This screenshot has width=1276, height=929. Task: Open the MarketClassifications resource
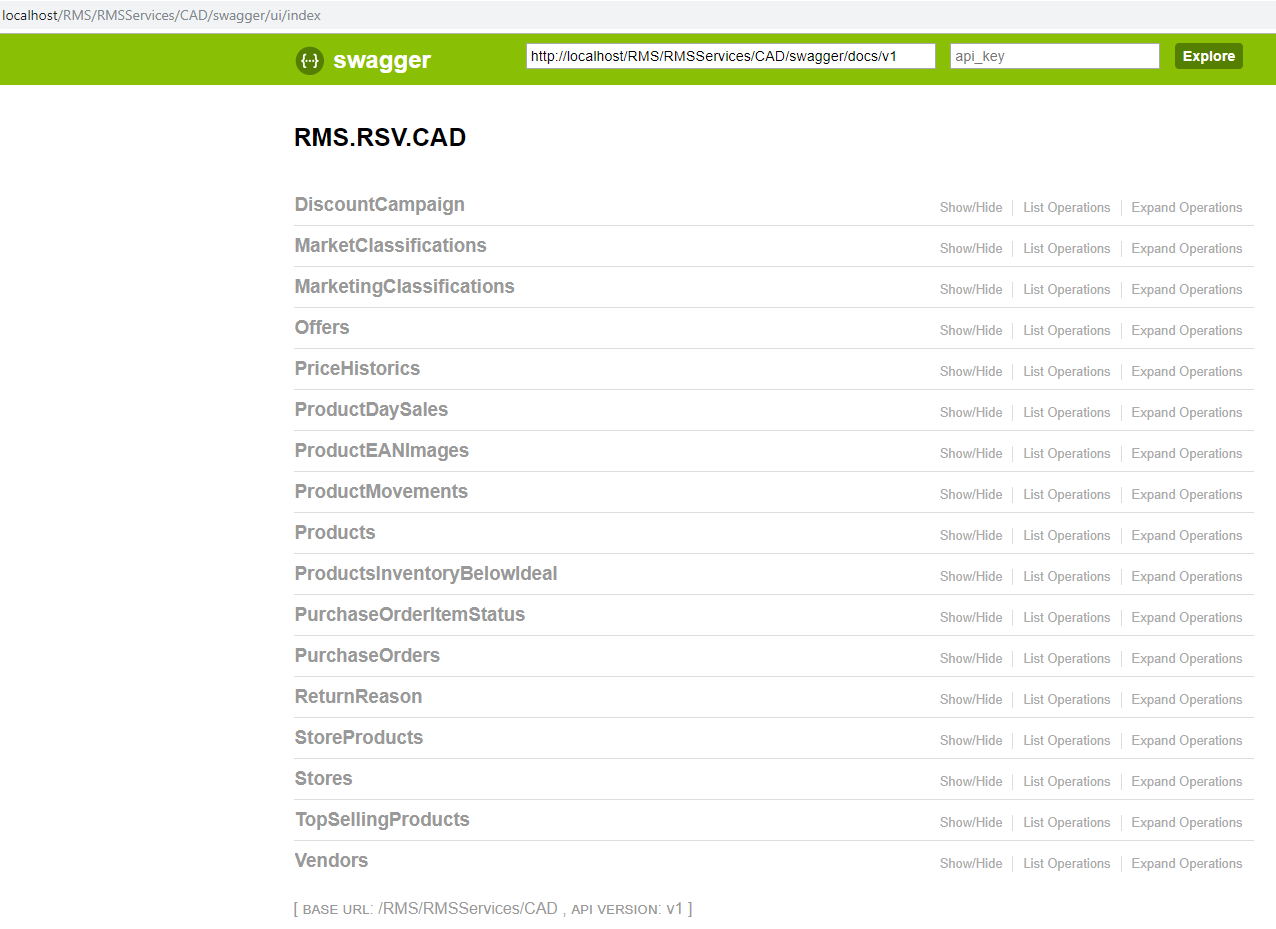390,245
